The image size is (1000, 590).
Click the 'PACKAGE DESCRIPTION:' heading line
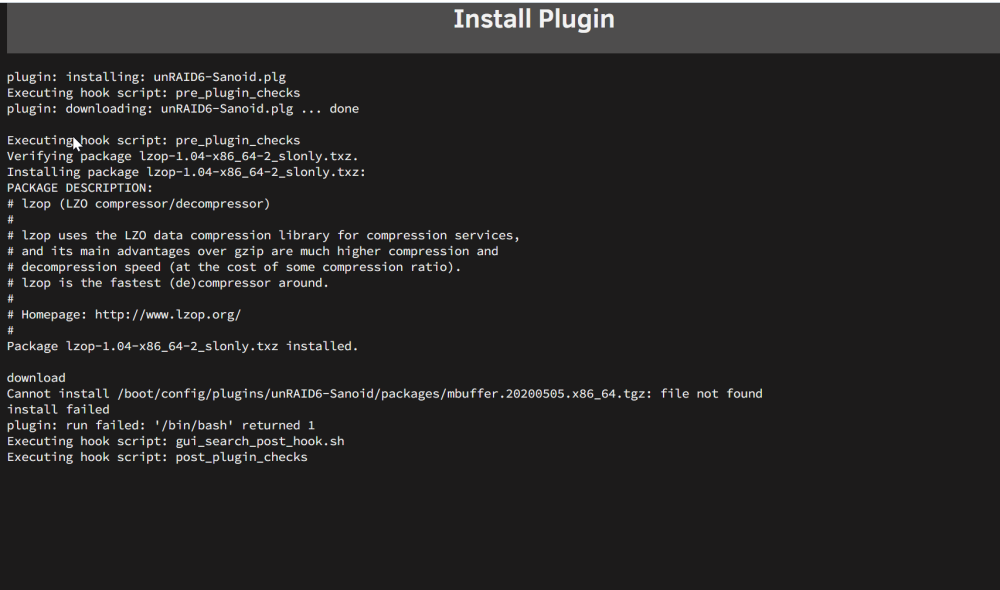point(80,188)
